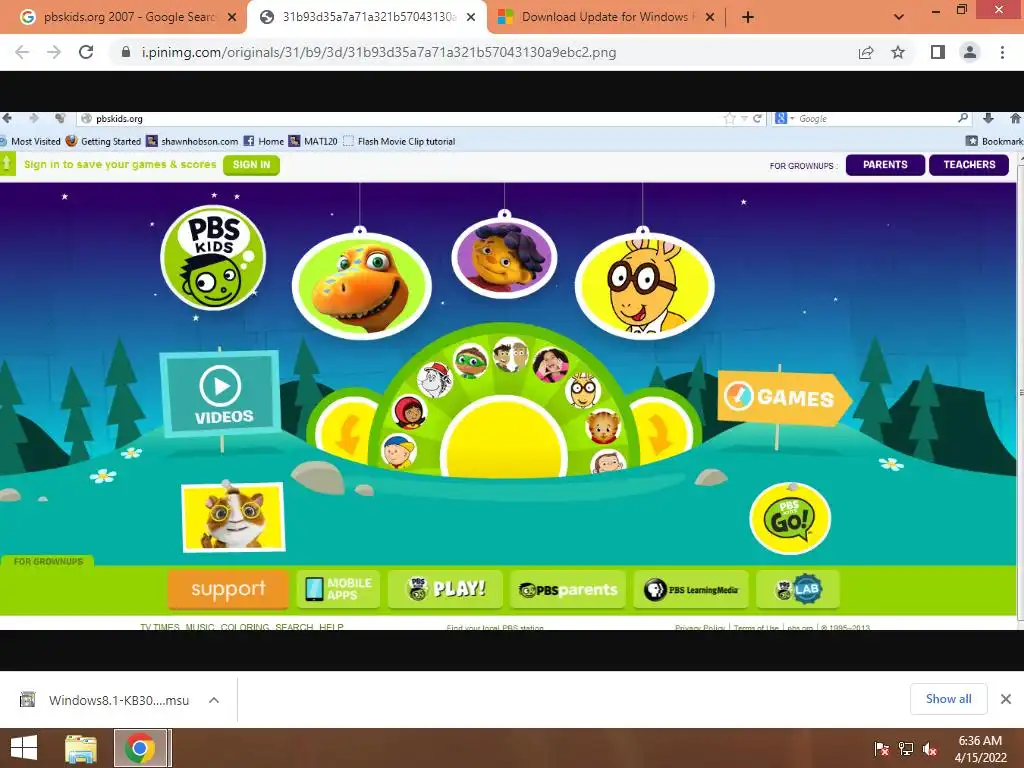1024x768 pixels.
Task: Open PBS LearningMedia footer link
Action: coord(691,590)
